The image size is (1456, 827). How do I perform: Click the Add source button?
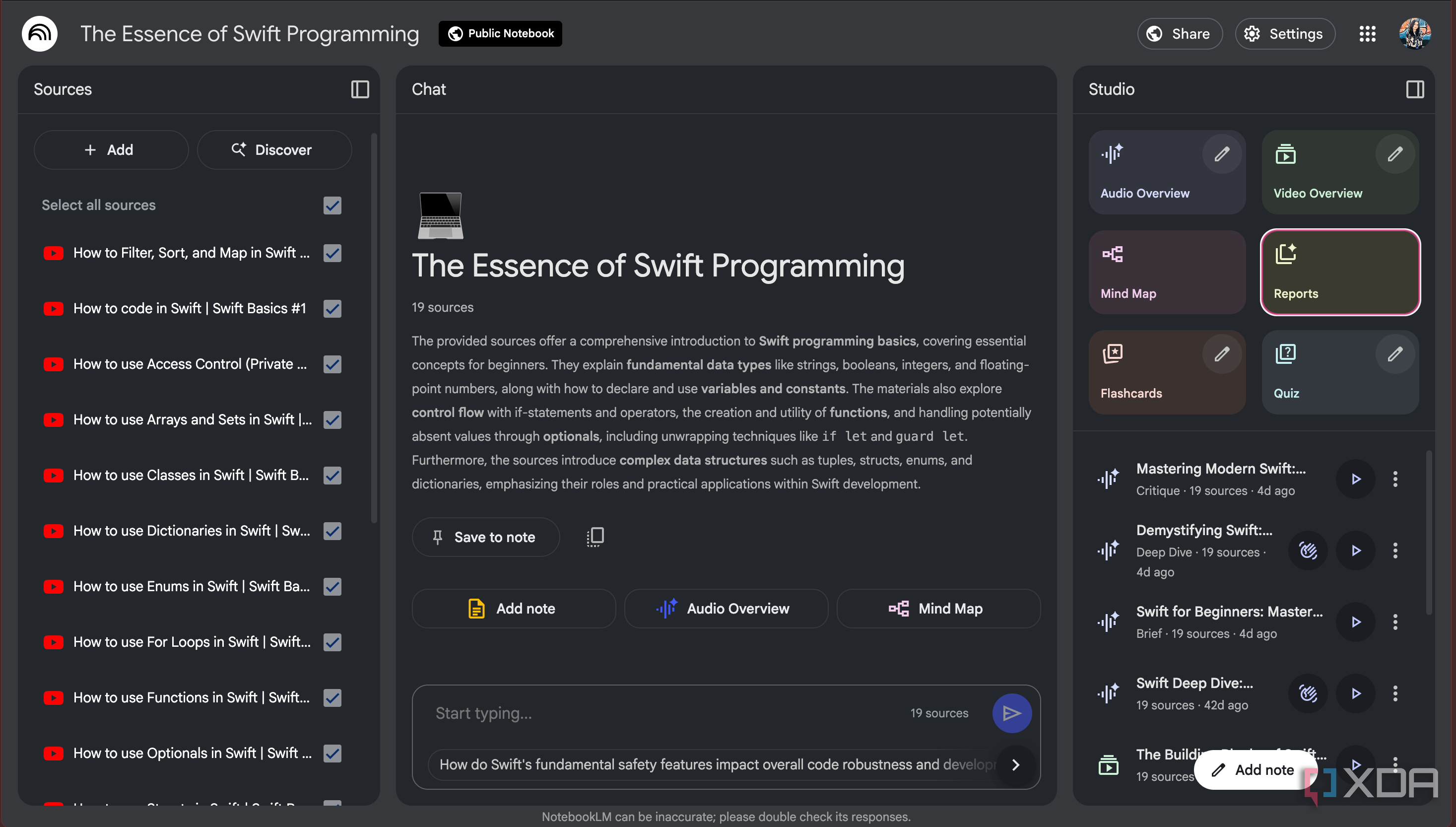(x=111, y=150)
